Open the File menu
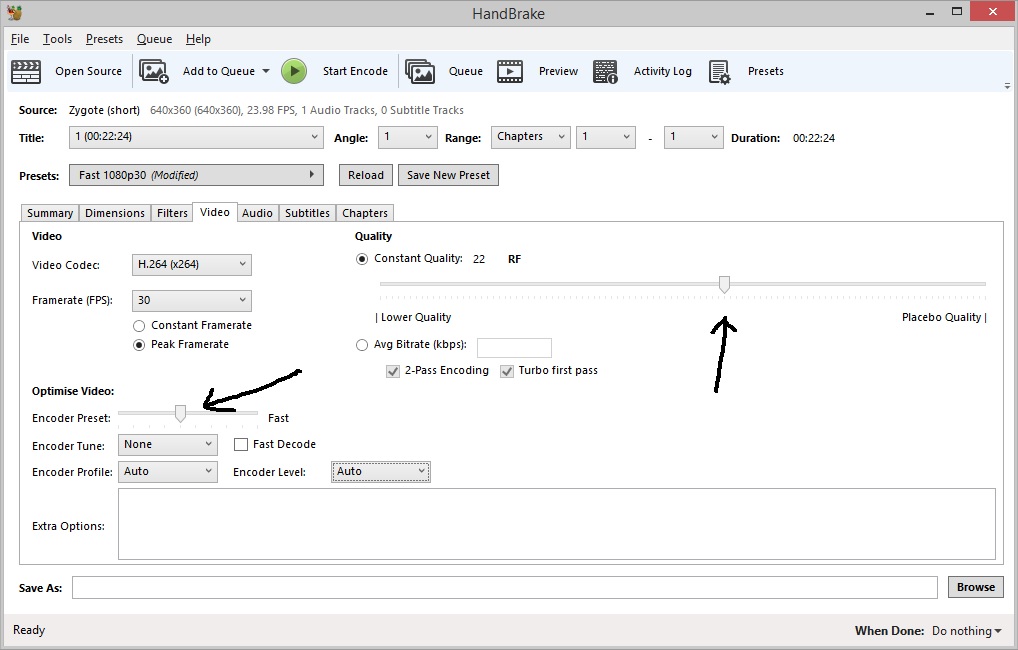This screenshot has width=1018, height=650. pyautogui.click(x=20, y=39)
